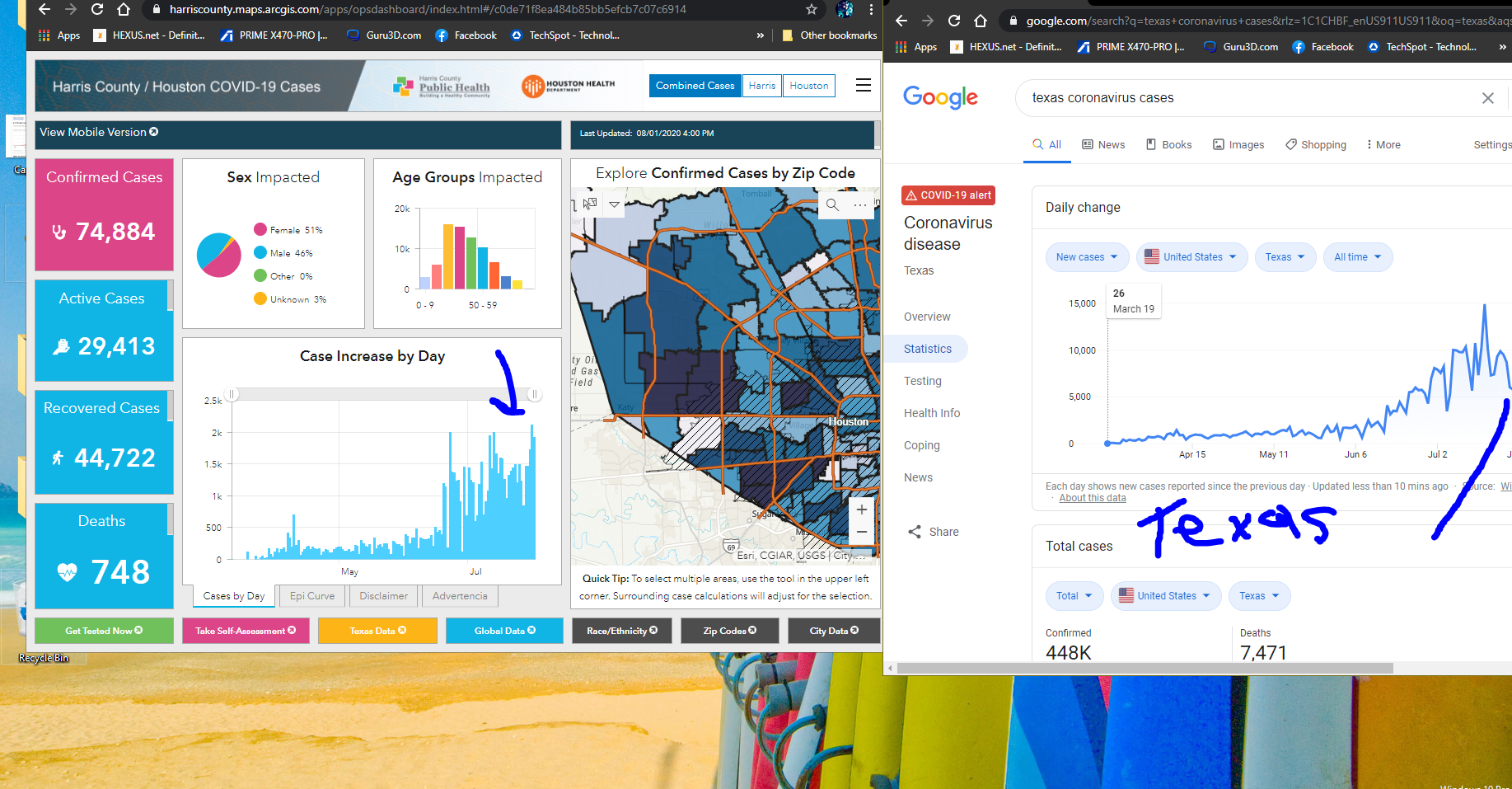The image size is (1512, 789).
Task: Reload the Google search page
Action: click(x=954, y=21)
